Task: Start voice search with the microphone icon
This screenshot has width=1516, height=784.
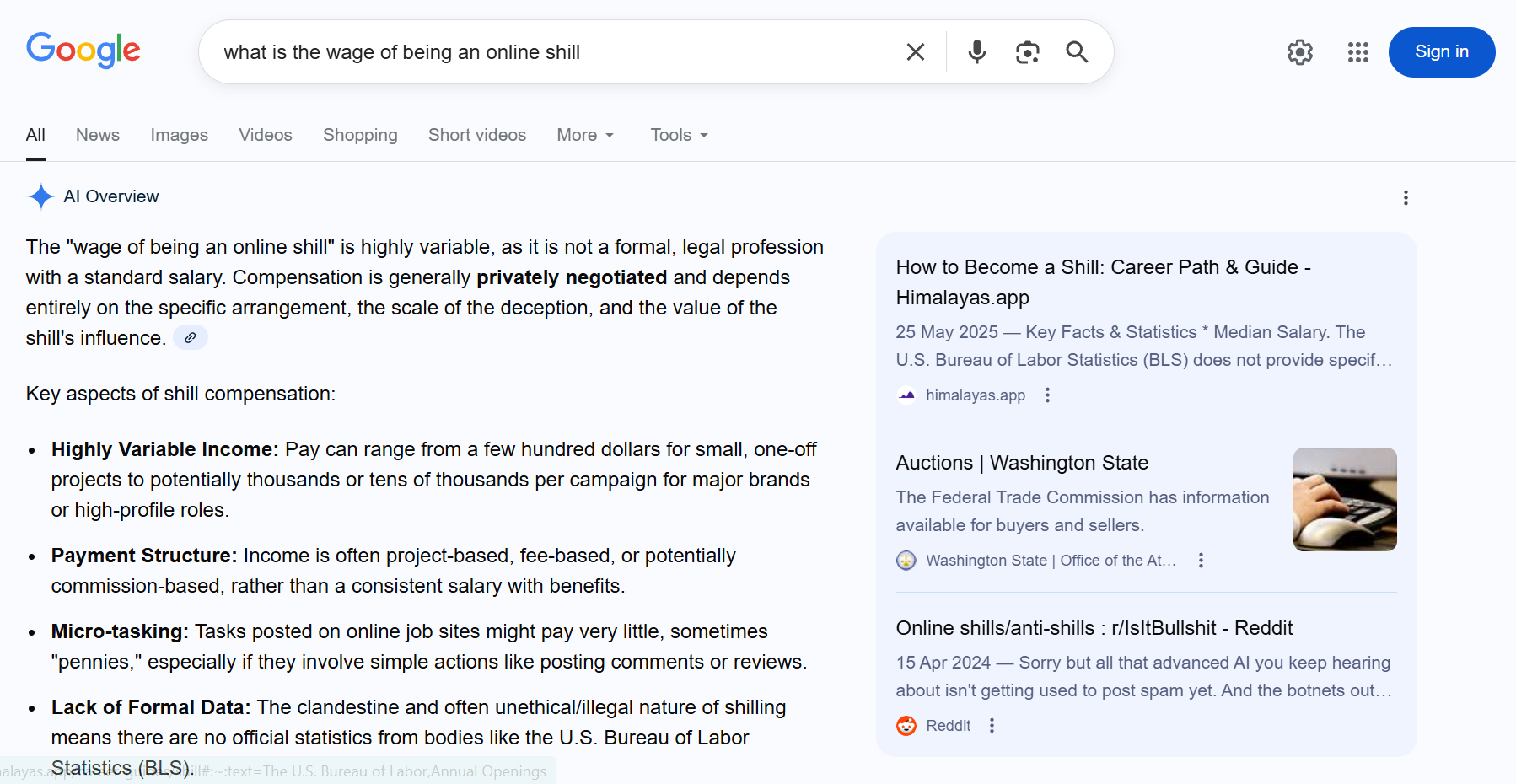Action: tap(977, 52)
